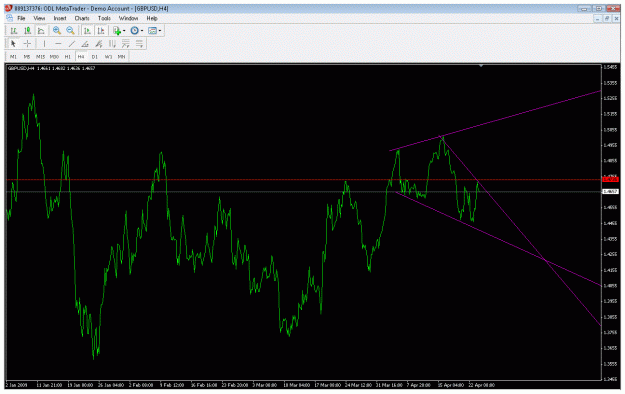This screenshot has width=625, height=394.
Task: Select the vertical cycle lines tool
Action: pyautogui.click(x=112, y=43)
